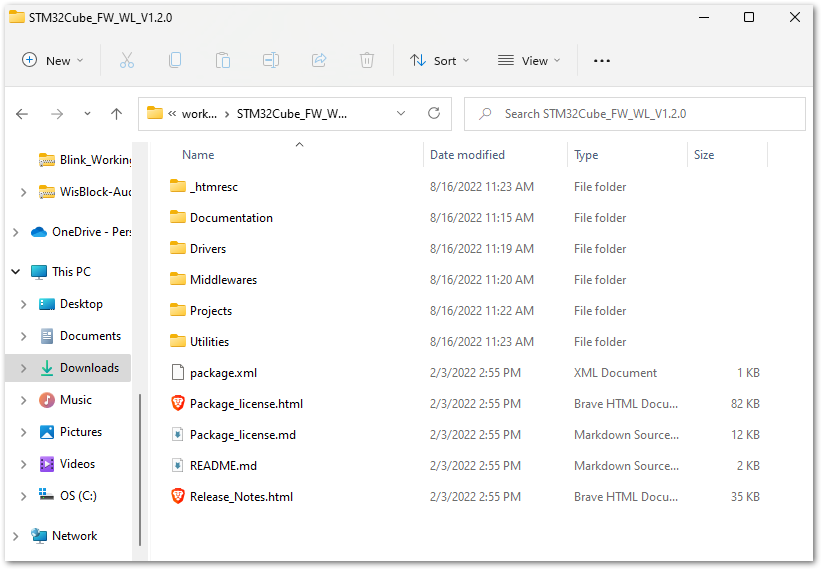
Task: Open address bar history dropdown
Action: point(401,113)
